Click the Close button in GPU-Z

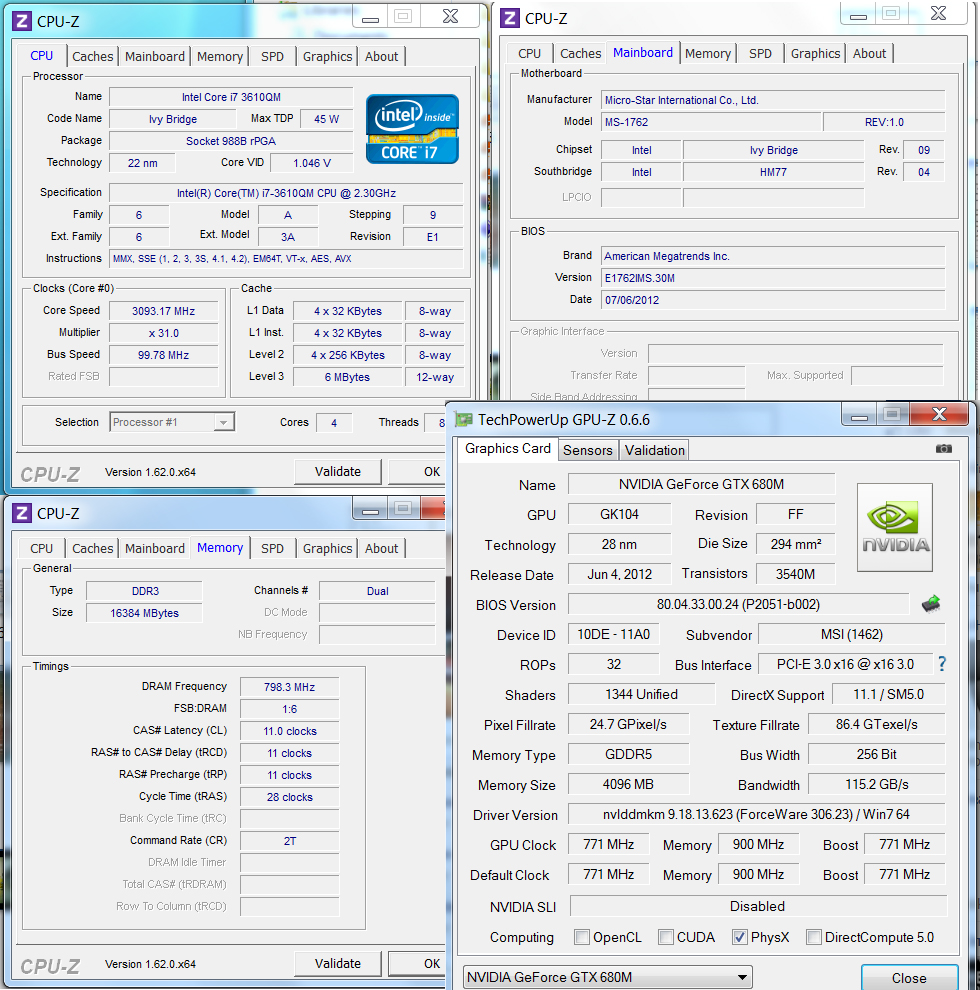pos(909,978)
